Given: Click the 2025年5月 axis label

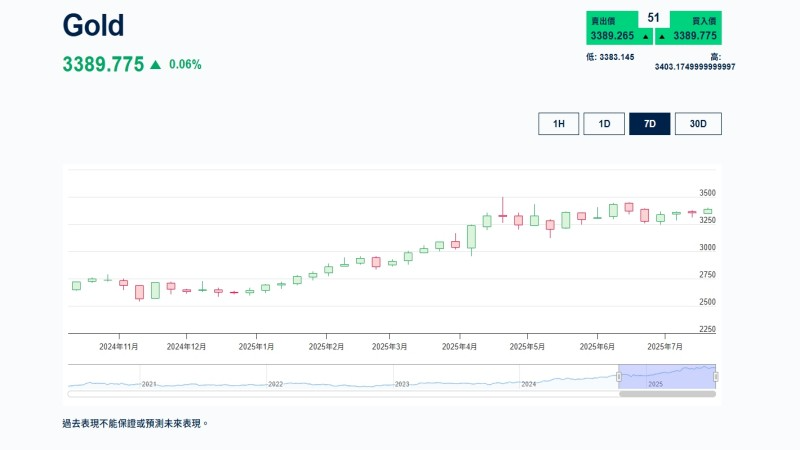Looking at the screenshot, I should point(527,346).
